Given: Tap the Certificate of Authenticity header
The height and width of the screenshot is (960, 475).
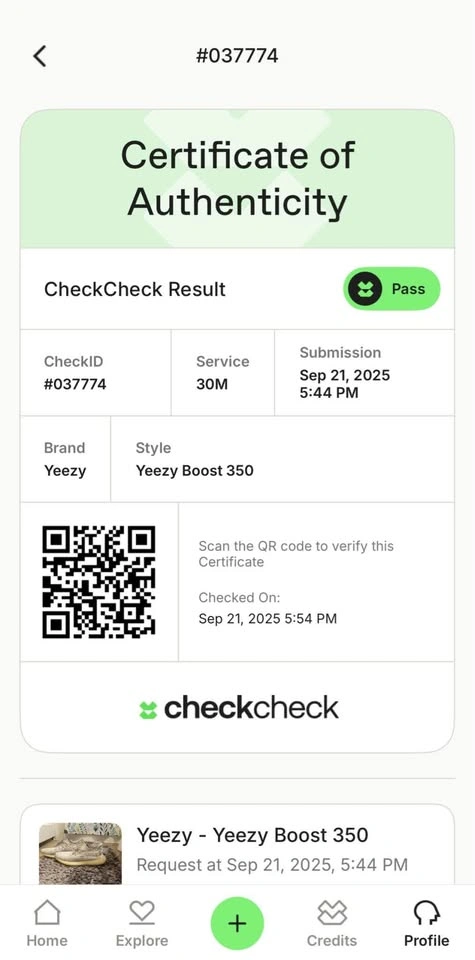Looking at the screenshot, I should [238, 179].
